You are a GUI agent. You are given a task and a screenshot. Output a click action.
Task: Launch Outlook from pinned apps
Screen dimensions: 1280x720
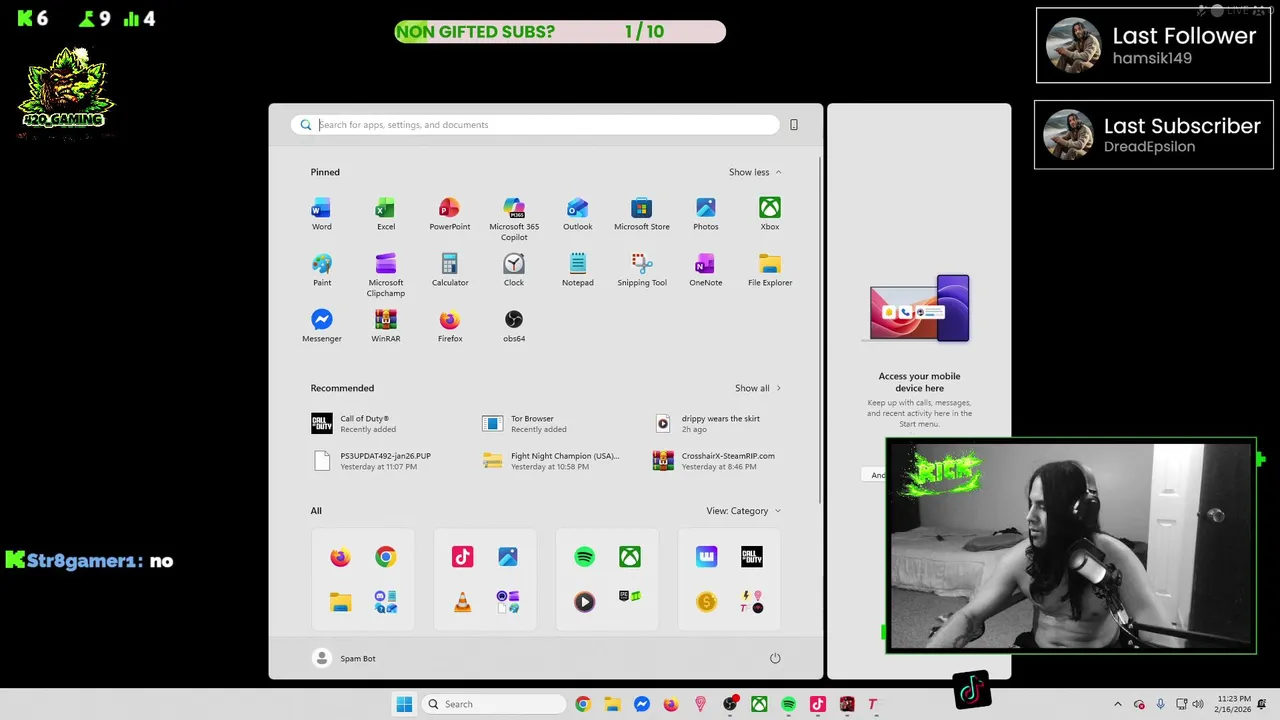click(x=577, y=214)
